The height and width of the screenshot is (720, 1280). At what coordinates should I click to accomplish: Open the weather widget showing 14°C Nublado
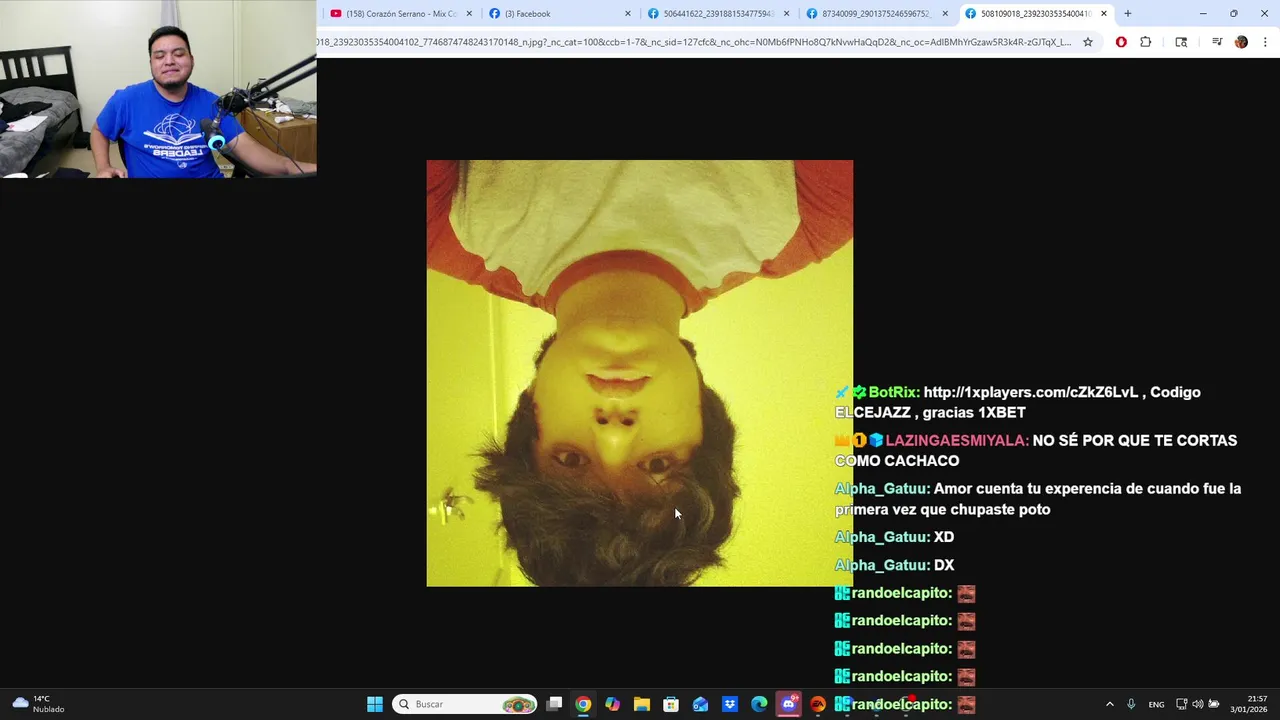click(x=38, y=704)
